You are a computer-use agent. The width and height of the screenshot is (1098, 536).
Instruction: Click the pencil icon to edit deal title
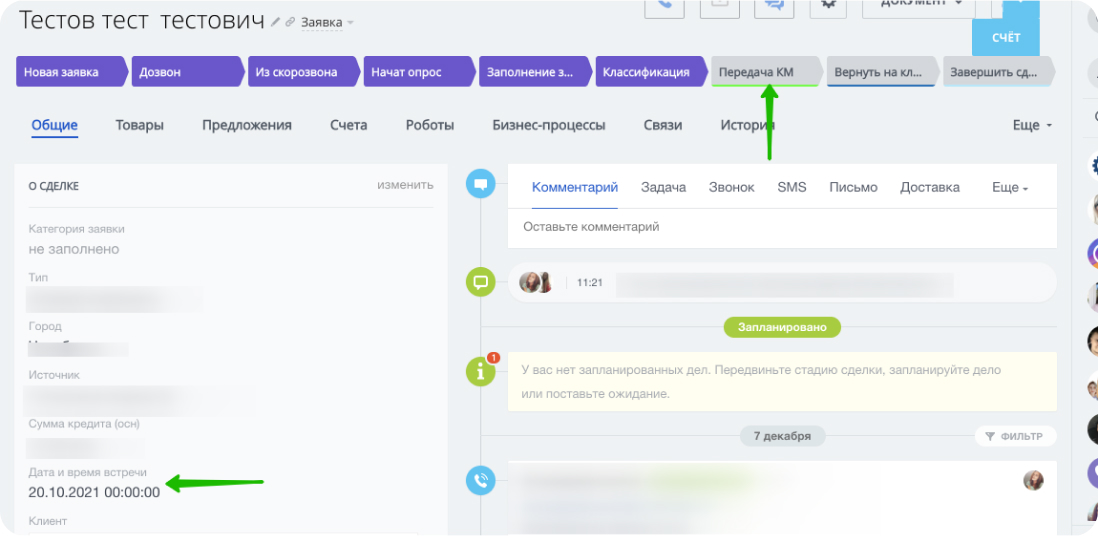click(x=275, y=22)
